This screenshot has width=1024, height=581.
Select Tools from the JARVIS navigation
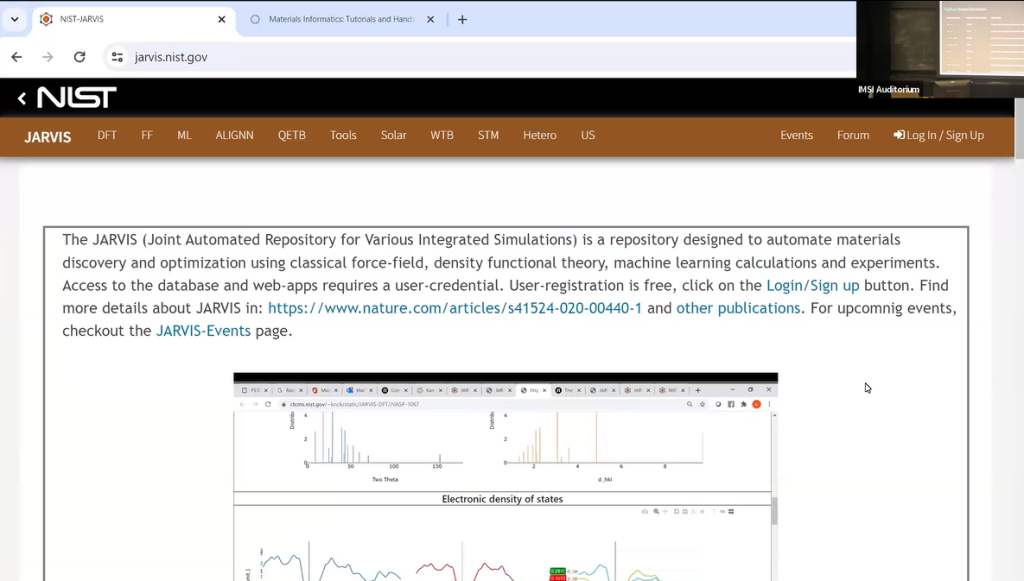pyautogui.click(x=343, y=135)
